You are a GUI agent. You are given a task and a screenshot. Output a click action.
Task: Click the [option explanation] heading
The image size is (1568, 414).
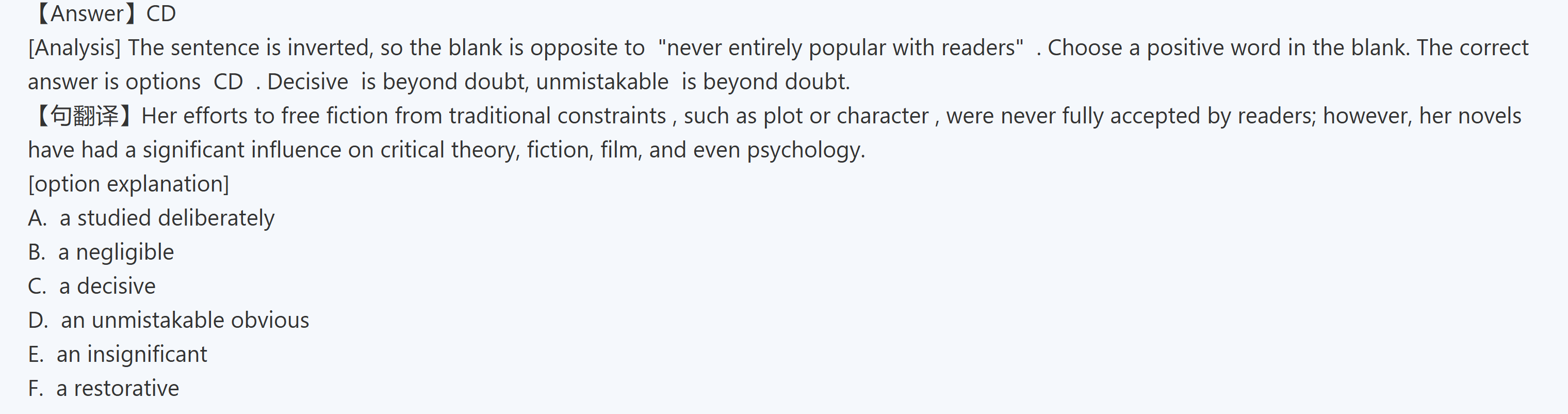pyautogui.click(x=128, y=184)
